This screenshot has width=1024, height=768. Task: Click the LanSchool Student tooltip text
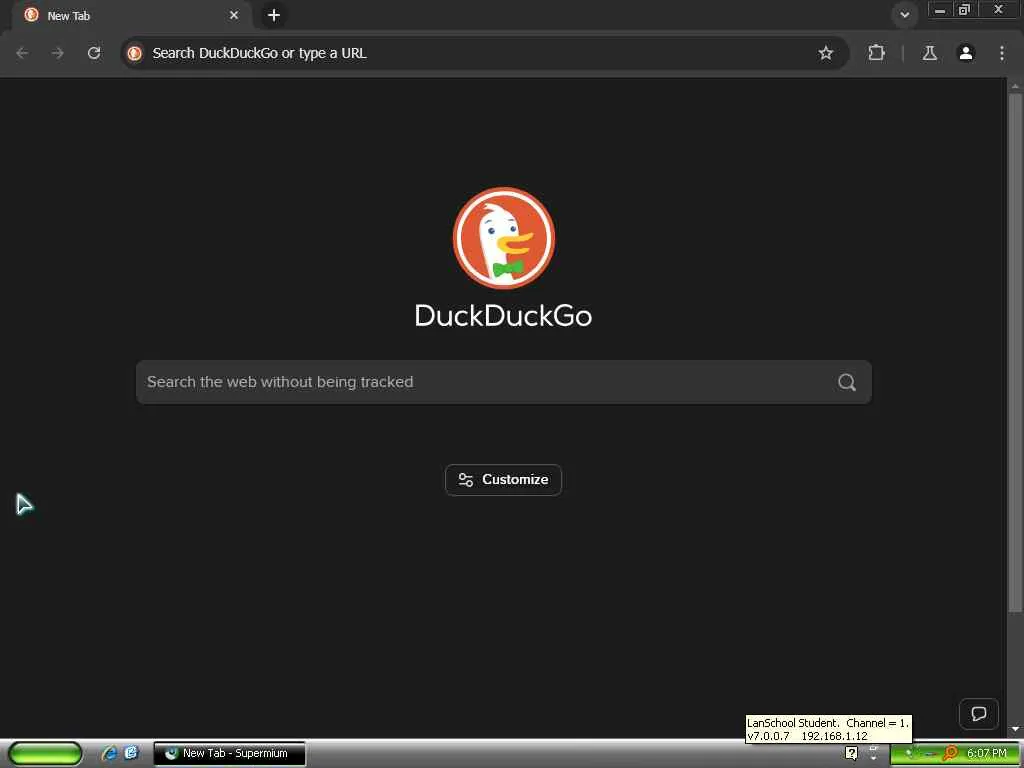tap(828, 729)
